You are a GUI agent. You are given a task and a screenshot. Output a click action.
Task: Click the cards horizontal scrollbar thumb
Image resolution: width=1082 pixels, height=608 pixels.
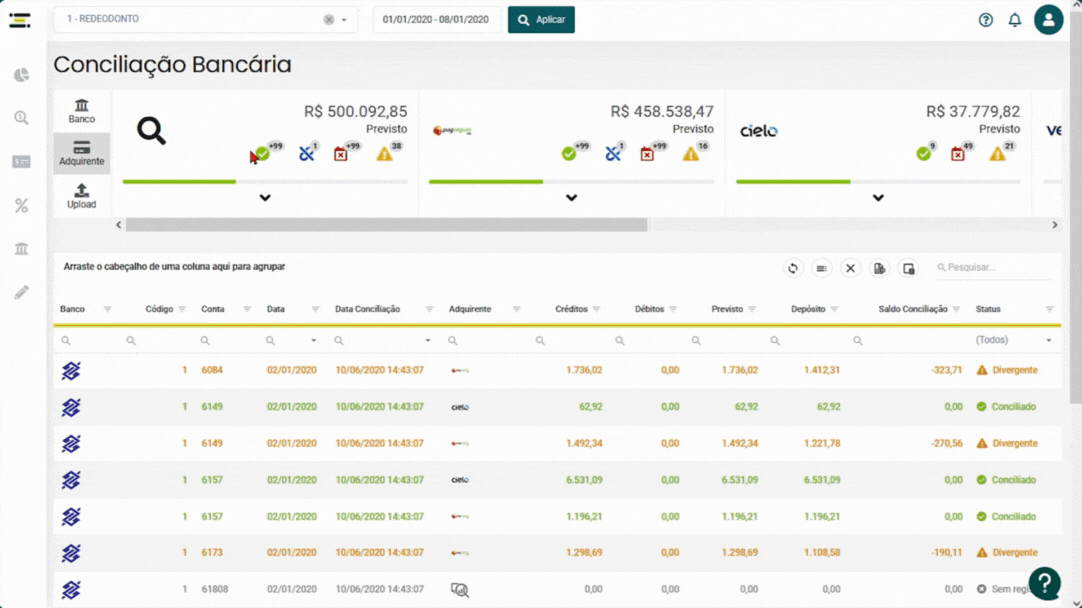(x=386, y=225)
